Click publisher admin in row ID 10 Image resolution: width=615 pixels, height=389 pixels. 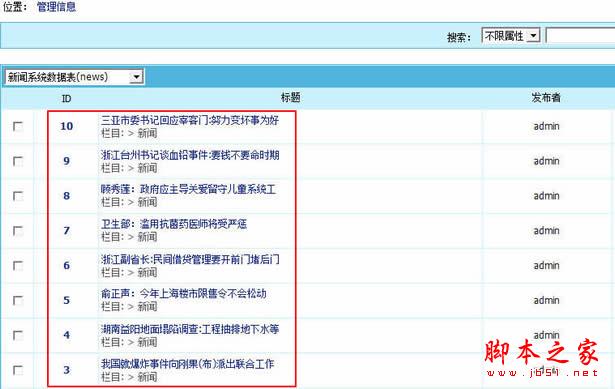[x=546, y=126]
